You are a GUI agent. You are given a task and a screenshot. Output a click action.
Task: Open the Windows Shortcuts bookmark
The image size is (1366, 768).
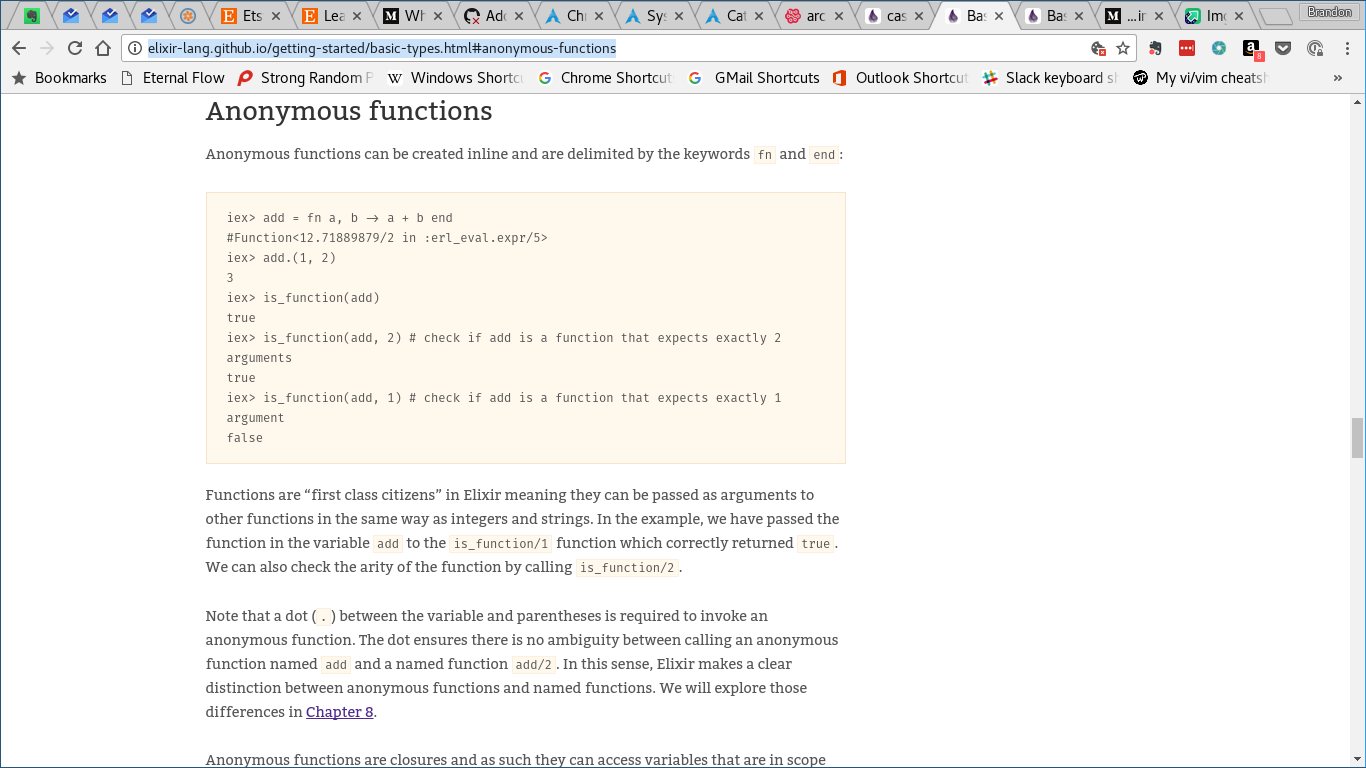455,78
